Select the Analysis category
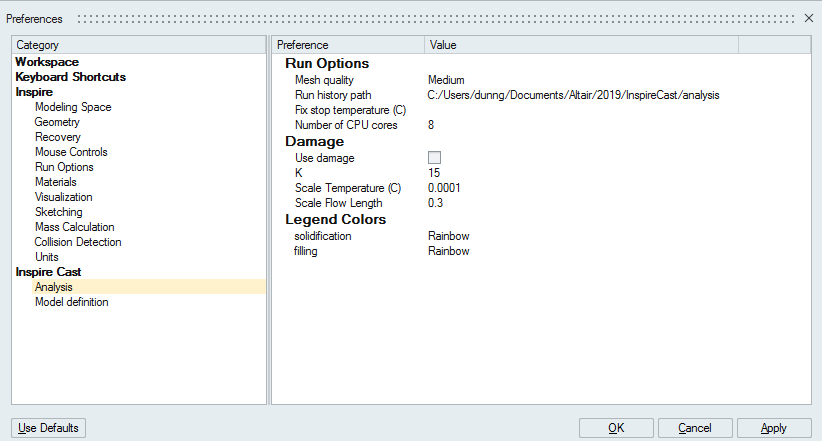Viewport: 822px width, 441px height. tap(148, 287)
